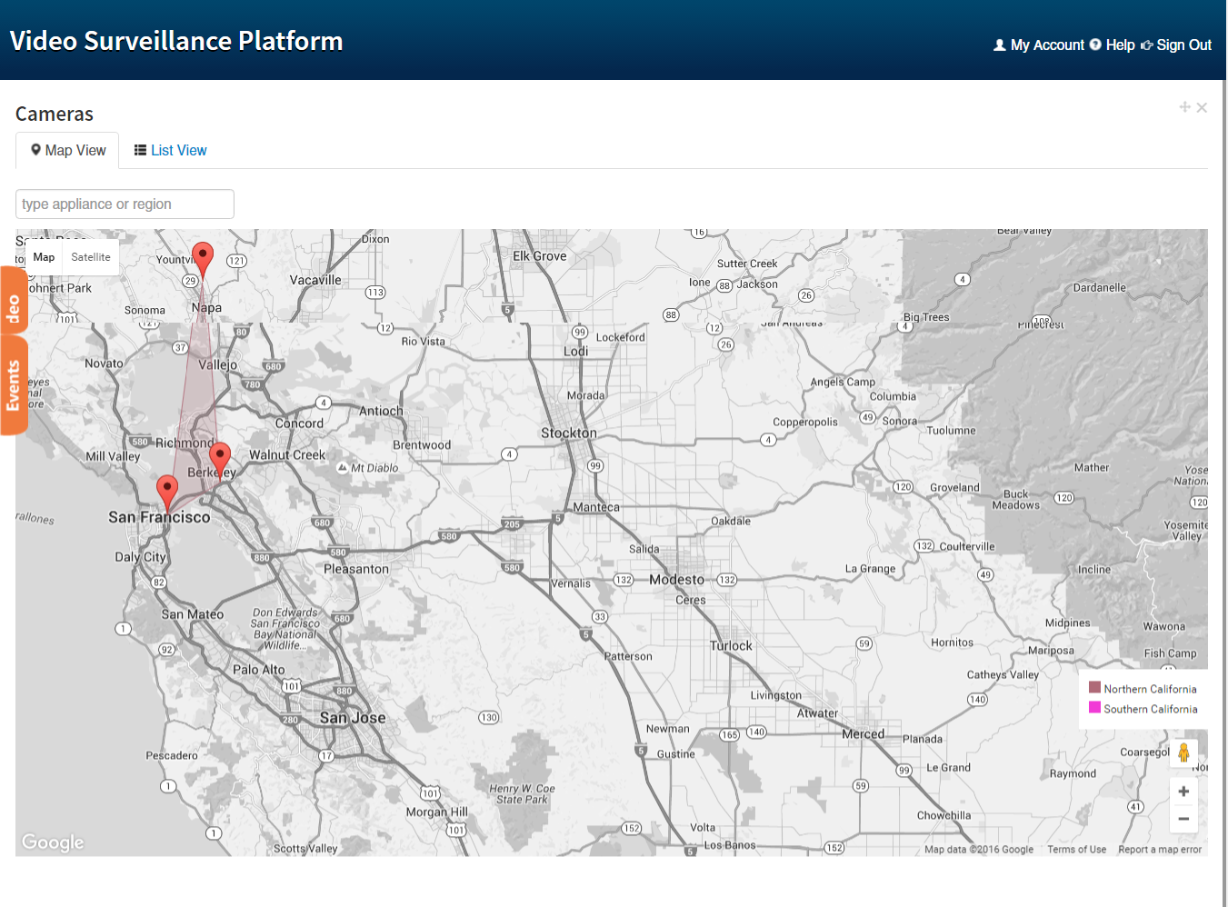Click the camera marker near Napa
Screen dimensions: 1228x907
[203, 256]
